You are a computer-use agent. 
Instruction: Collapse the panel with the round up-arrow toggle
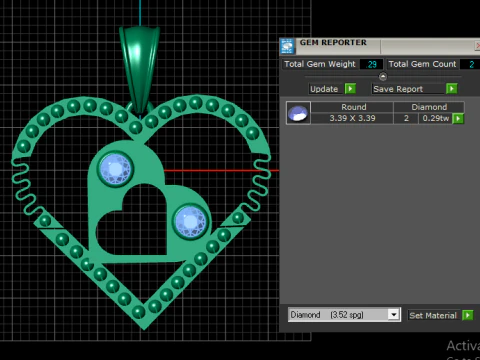tap(383, 77)
